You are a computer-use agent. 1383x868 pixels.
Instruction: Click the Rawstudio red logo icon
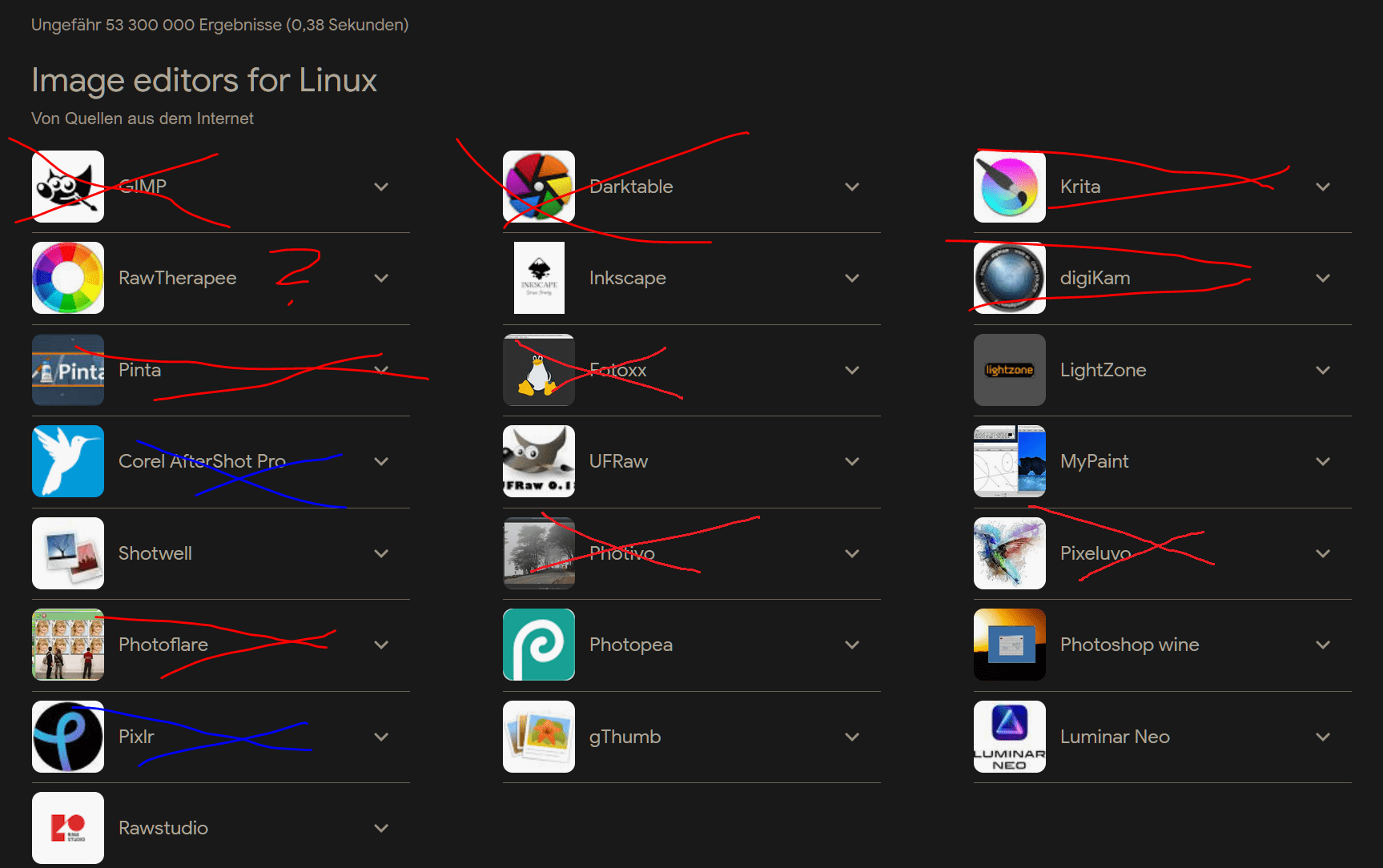coord(68,828)
